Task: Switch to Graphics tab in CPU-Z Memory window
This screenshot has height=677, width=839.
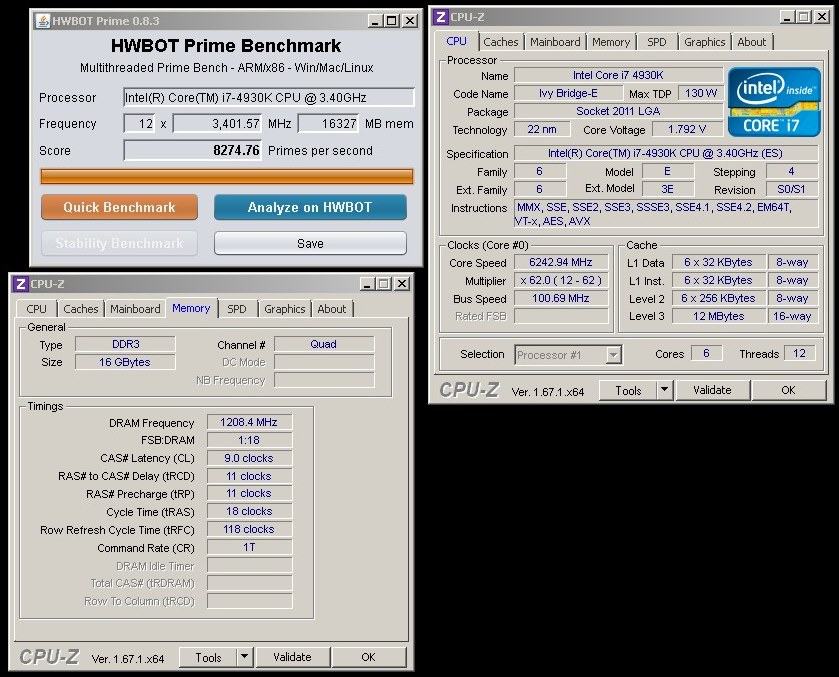Action: 285,309
